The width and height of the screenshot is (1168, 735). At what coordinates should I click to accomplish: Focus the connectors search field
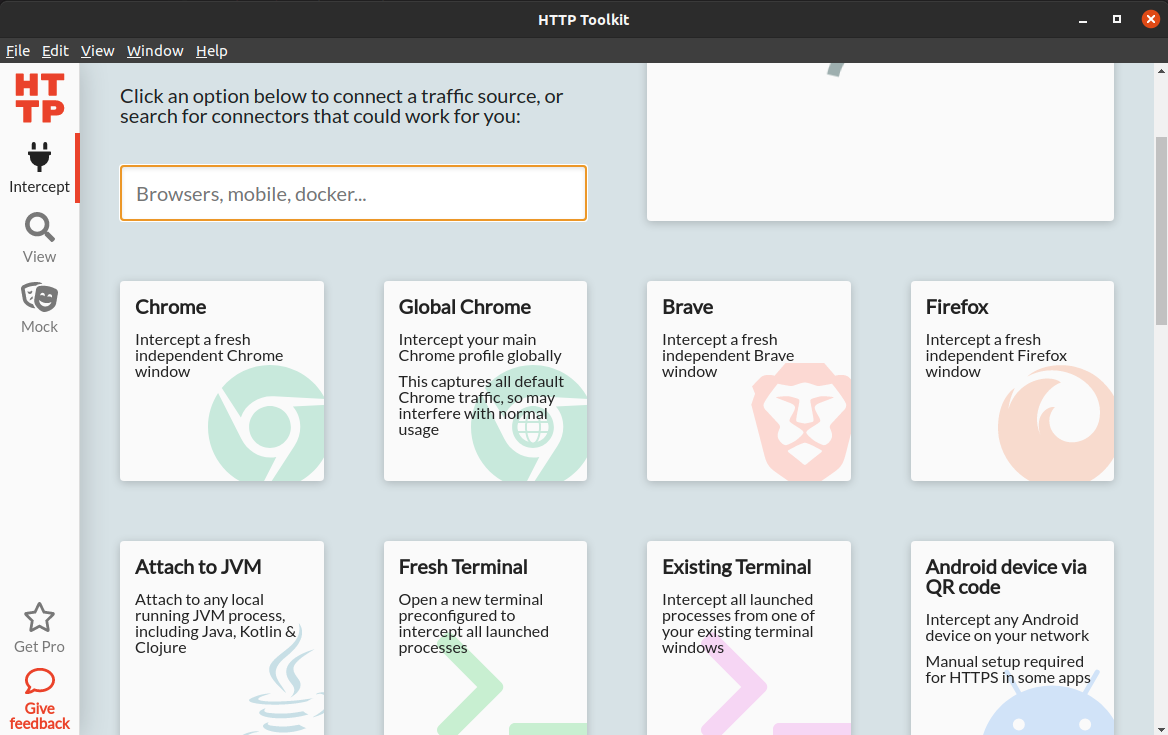coord(353,193)
